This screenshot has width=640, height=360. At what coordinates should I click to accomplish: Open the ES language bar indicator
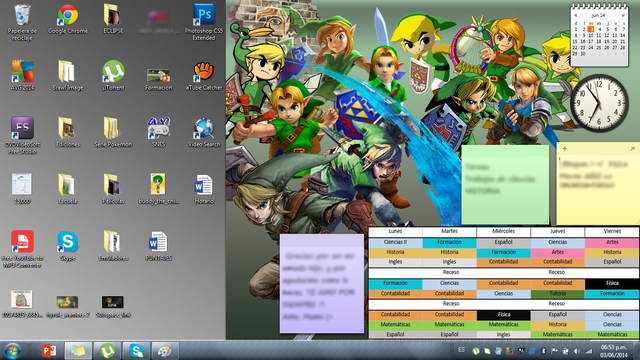click(461, 350)
